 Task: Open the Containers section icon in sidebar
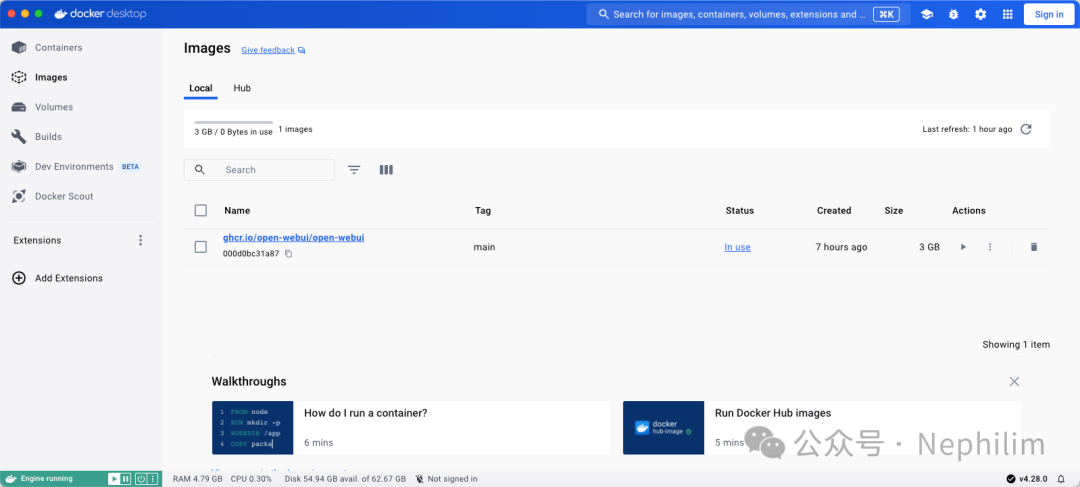point(19,48)
